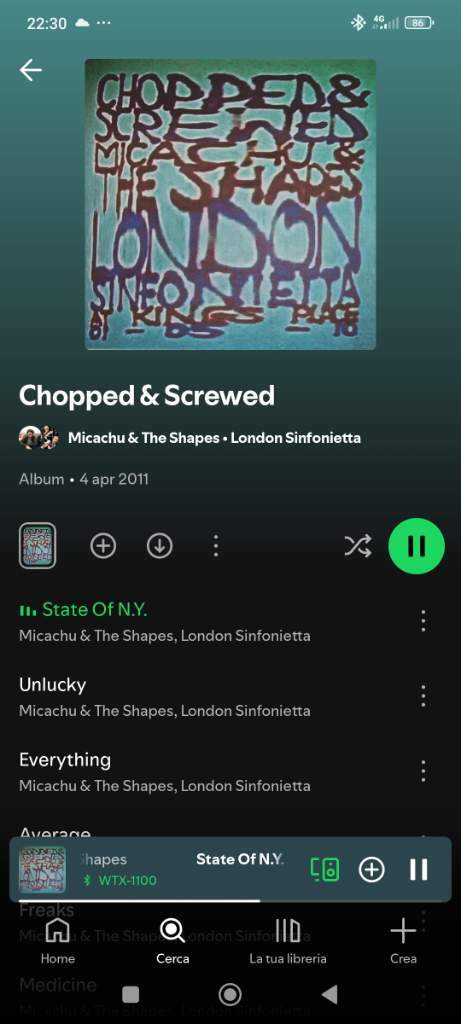Open options for the Everything track
461x1024 pixels.
coord(423,771)
